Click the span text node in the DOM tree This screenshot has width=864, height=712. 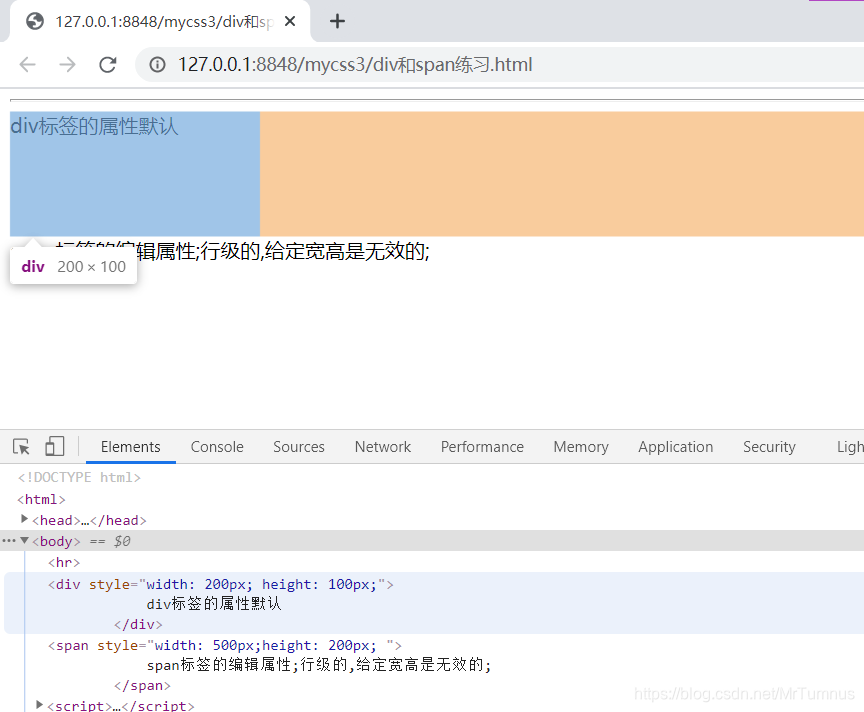[x=318, y=665]
